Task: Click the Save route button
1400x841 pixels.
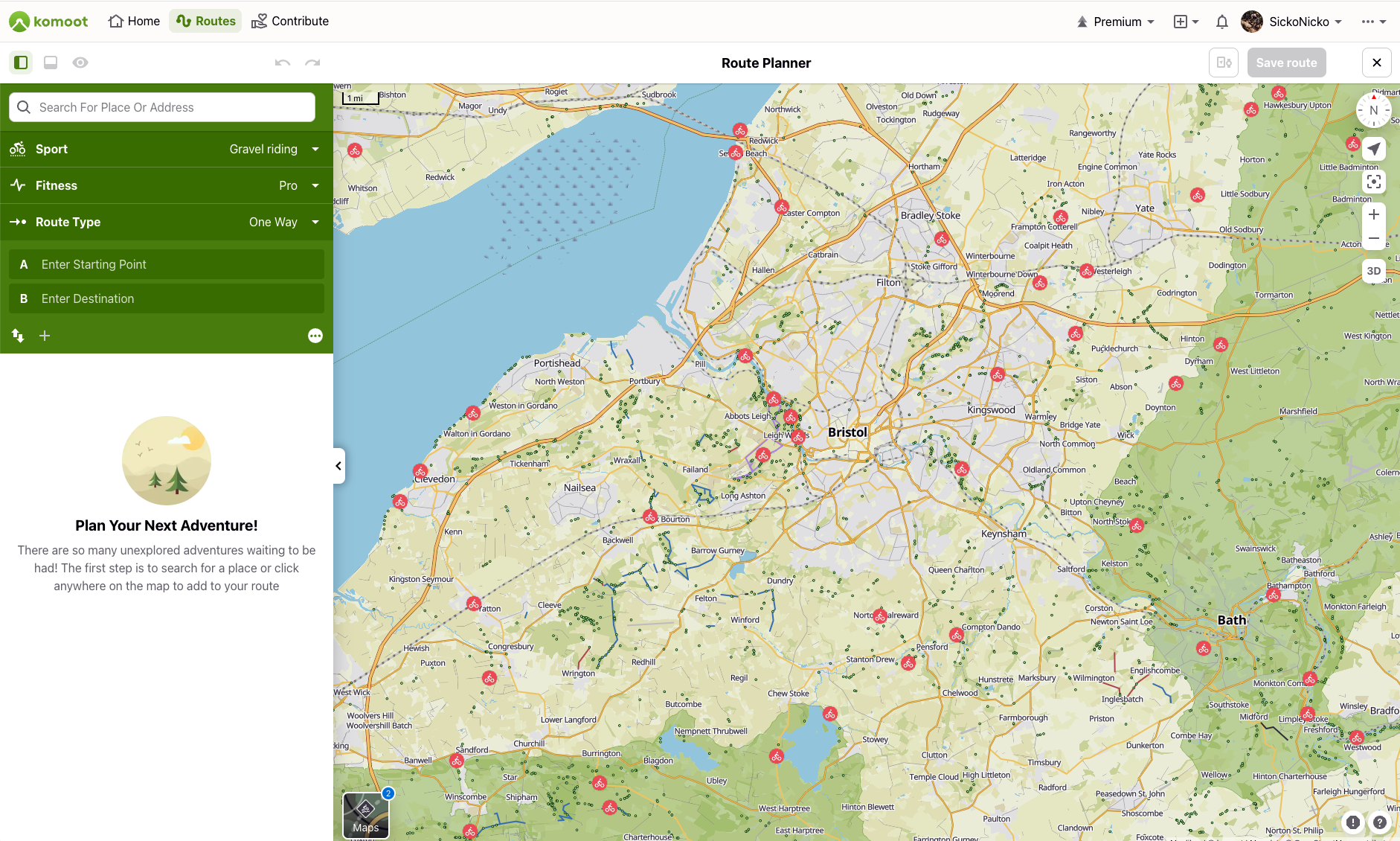Action: [1286, 63]
